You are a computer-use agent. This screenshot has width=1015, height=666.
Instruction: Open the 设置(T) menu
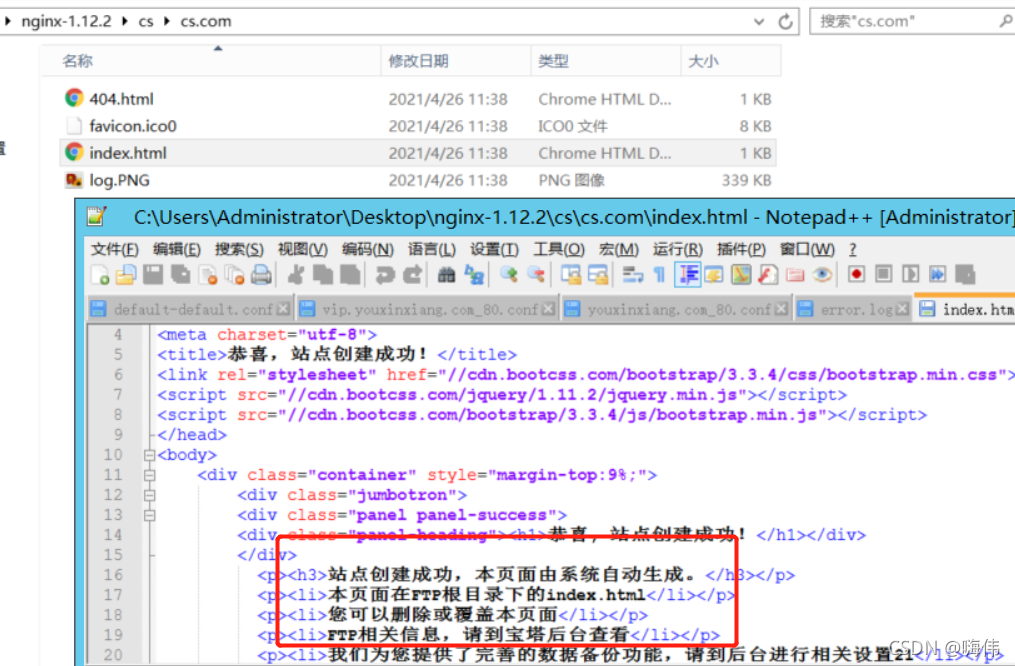pyautogui.click(x=495, y=249)
